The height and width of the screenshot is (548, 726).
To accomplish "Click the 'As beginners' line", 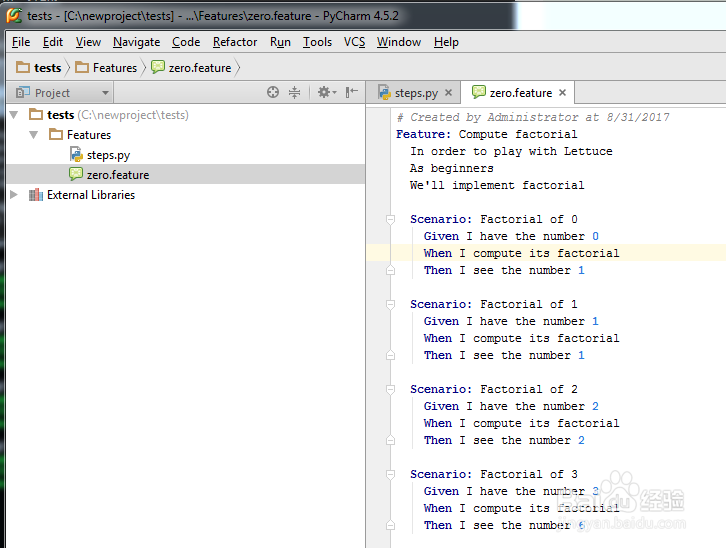I will (x=451, y=168).
